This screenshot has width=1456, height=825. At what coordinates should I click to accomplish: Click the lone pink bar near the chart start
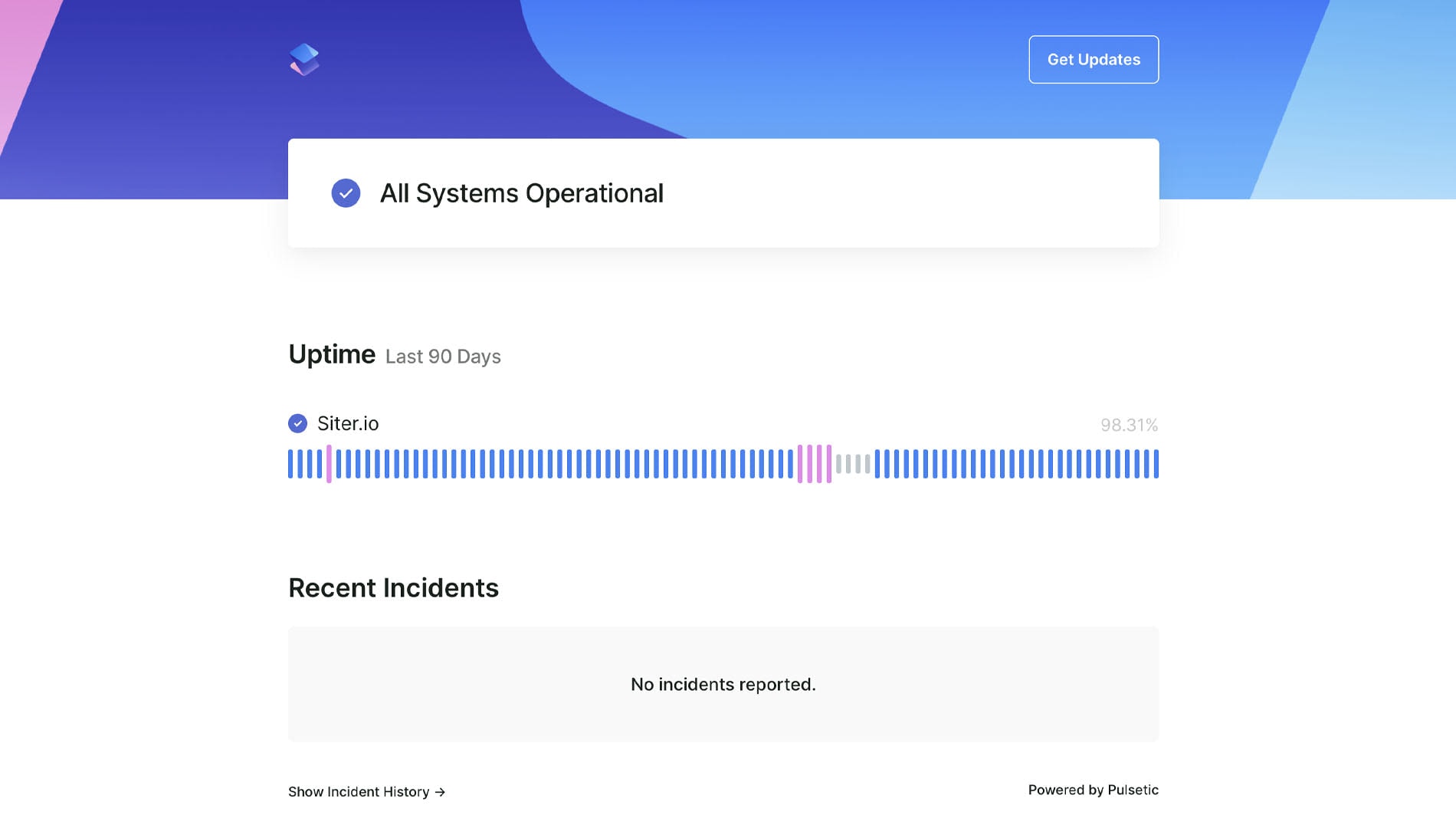(329, 464)
